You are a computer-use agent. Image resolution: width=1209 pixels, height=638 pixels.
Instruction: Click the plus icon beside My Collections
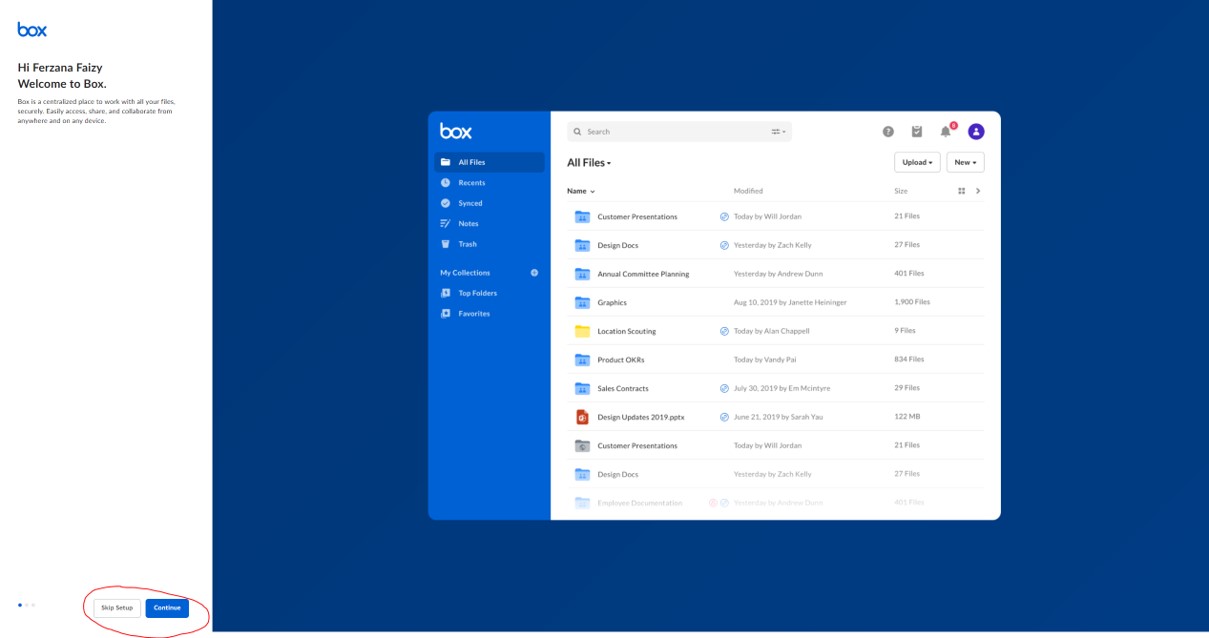point(534,272)
